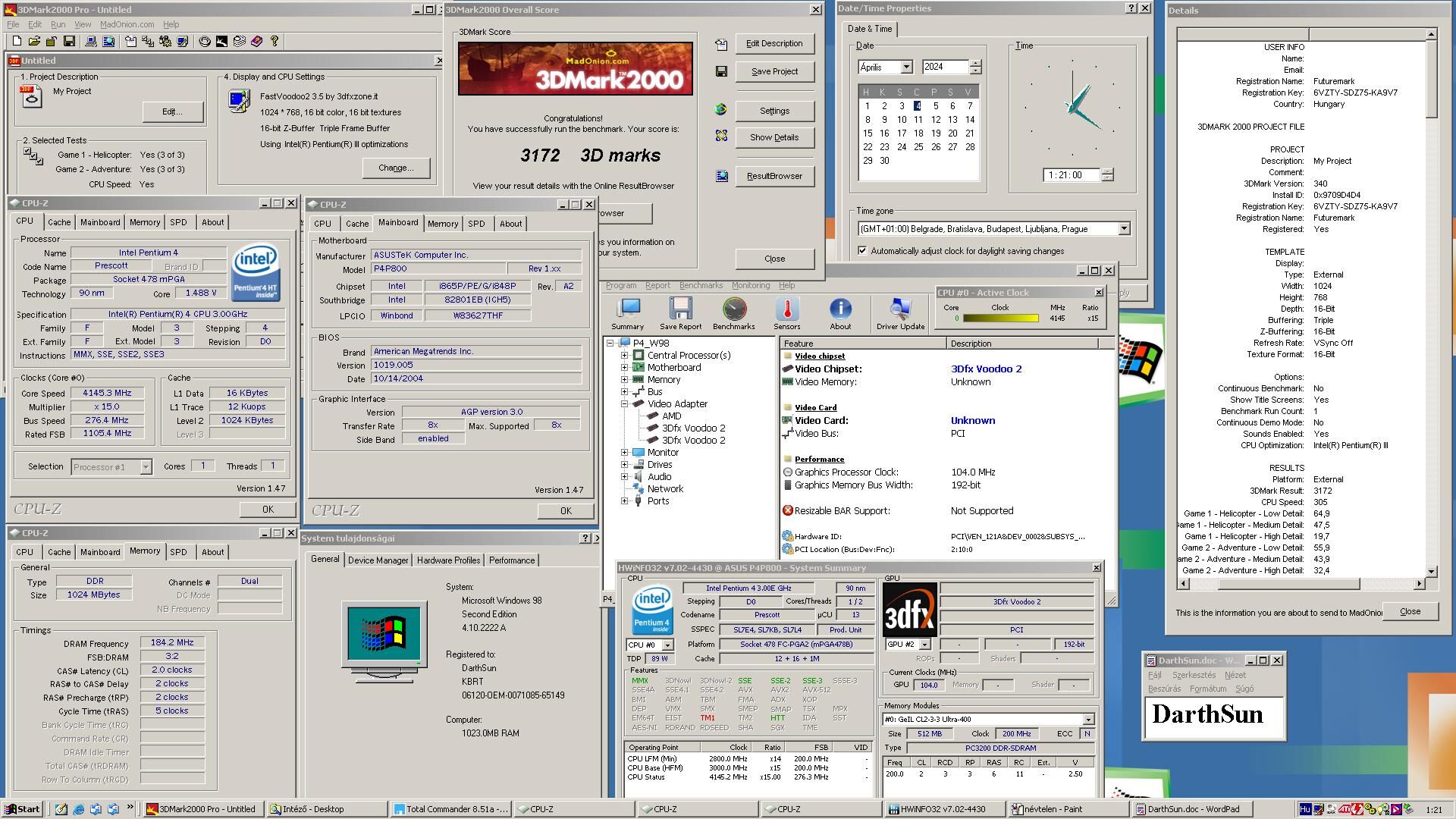Open Device Manager tab in System Properties
Image resolution: width=1456 pixels, height=819 pixels.
tap(378, 560)
